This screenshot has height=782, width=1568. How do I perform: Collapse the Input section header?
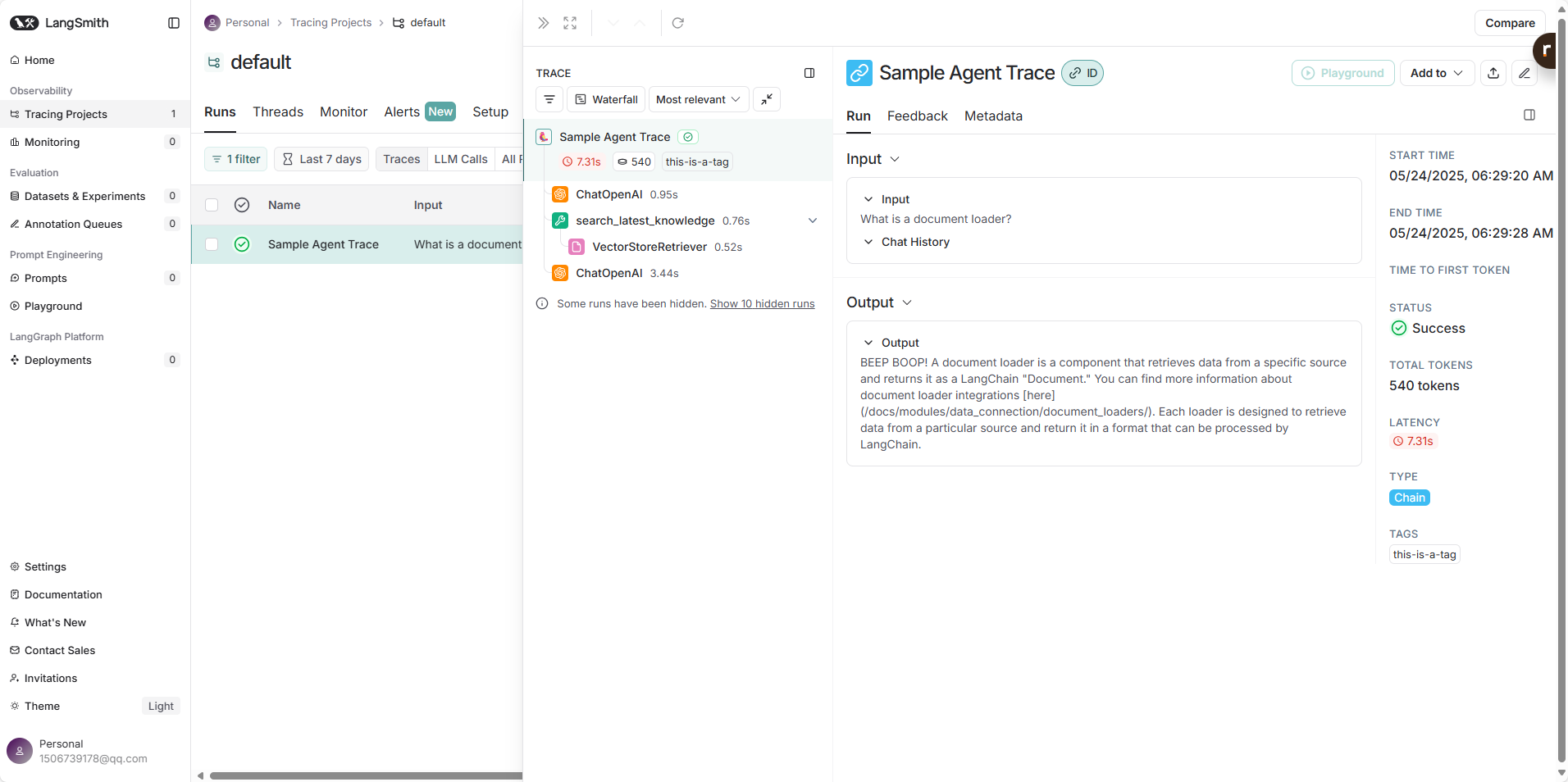[873, 159]
